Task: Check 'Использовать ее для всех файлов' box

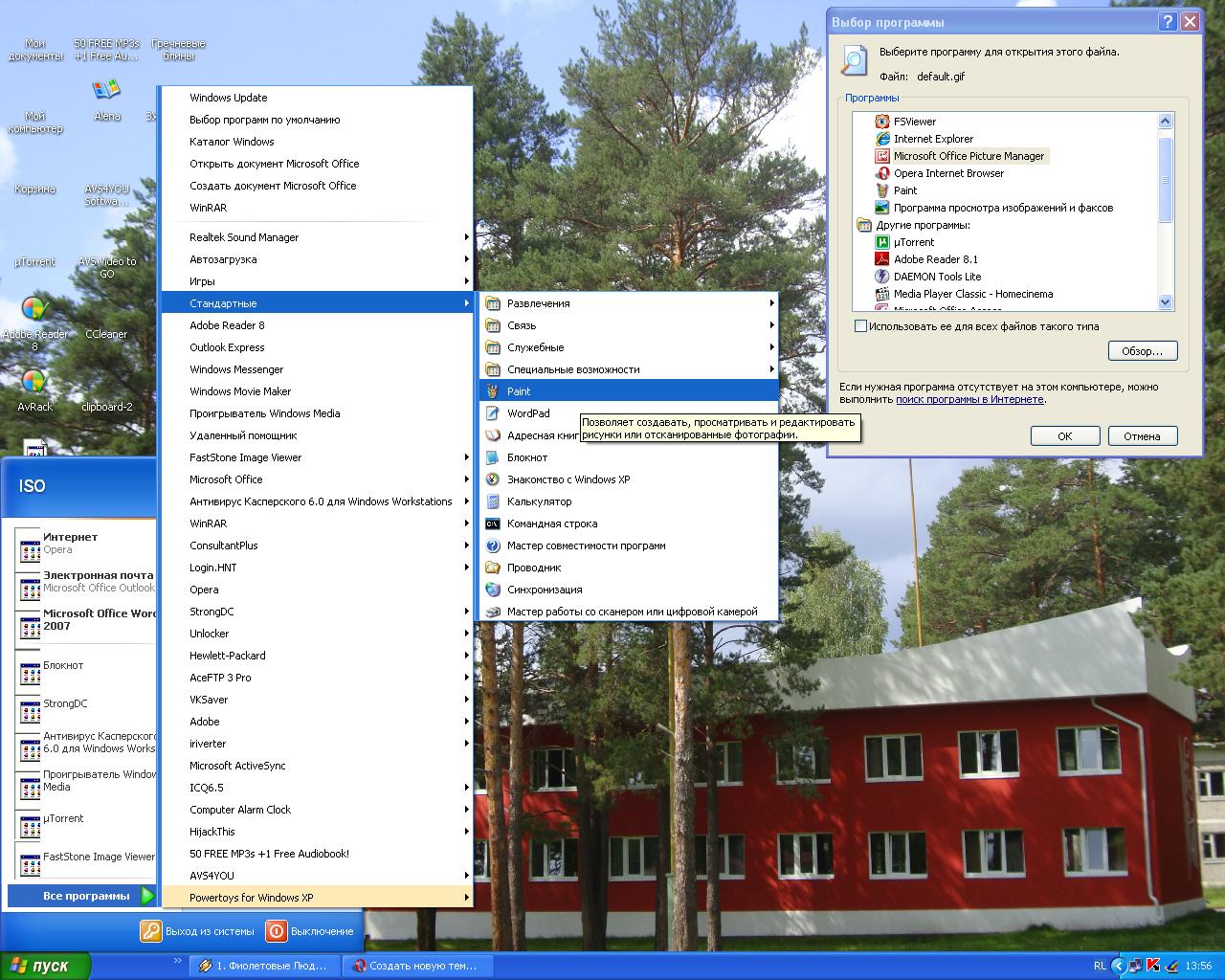Action: coord(860,326)
